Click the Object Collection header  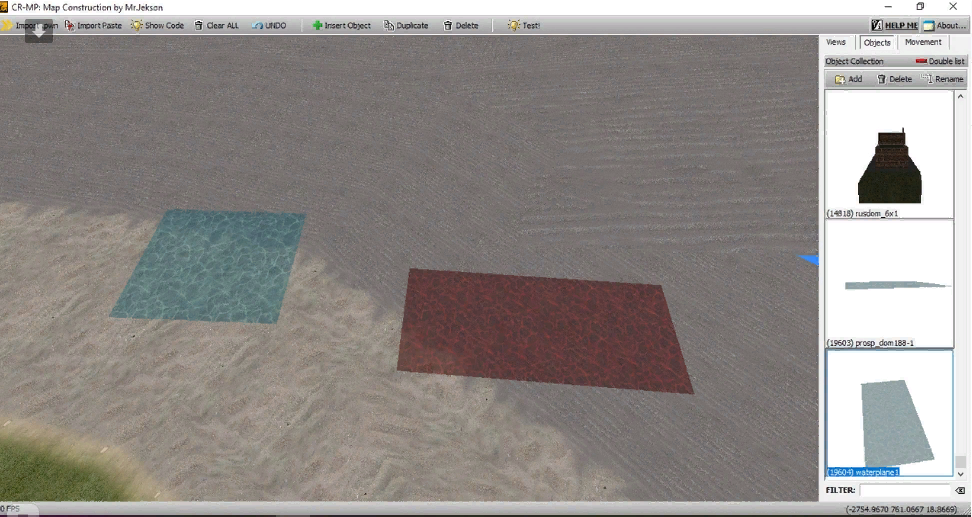(x=854, y=61)
